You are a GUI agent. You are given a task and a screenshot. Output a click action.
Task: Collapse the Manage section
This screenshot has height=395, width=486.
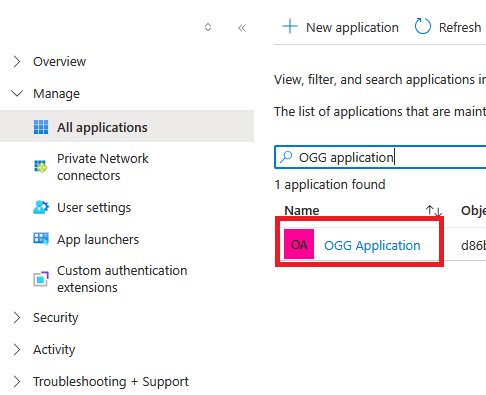pyautogui.click(x=17, y=93)
